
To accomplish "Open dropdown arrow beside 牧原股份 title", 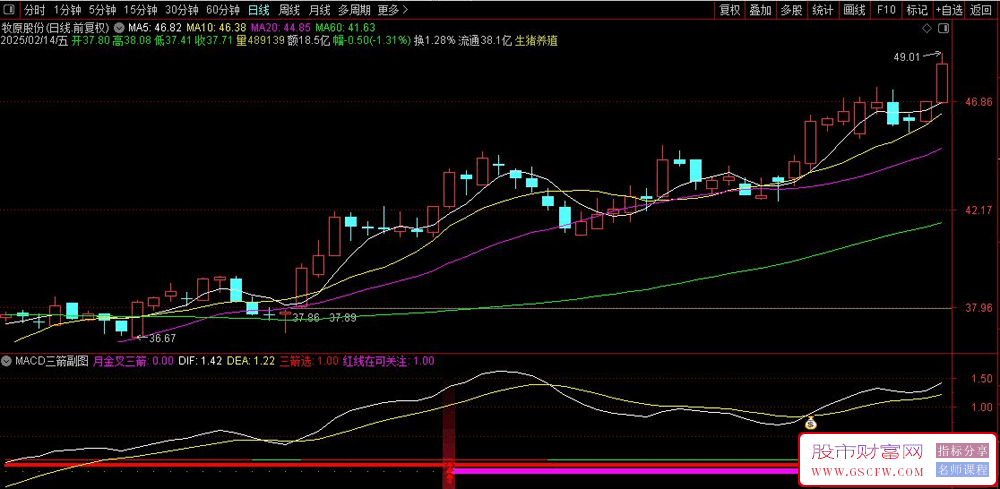I will [x=120, y=27].
